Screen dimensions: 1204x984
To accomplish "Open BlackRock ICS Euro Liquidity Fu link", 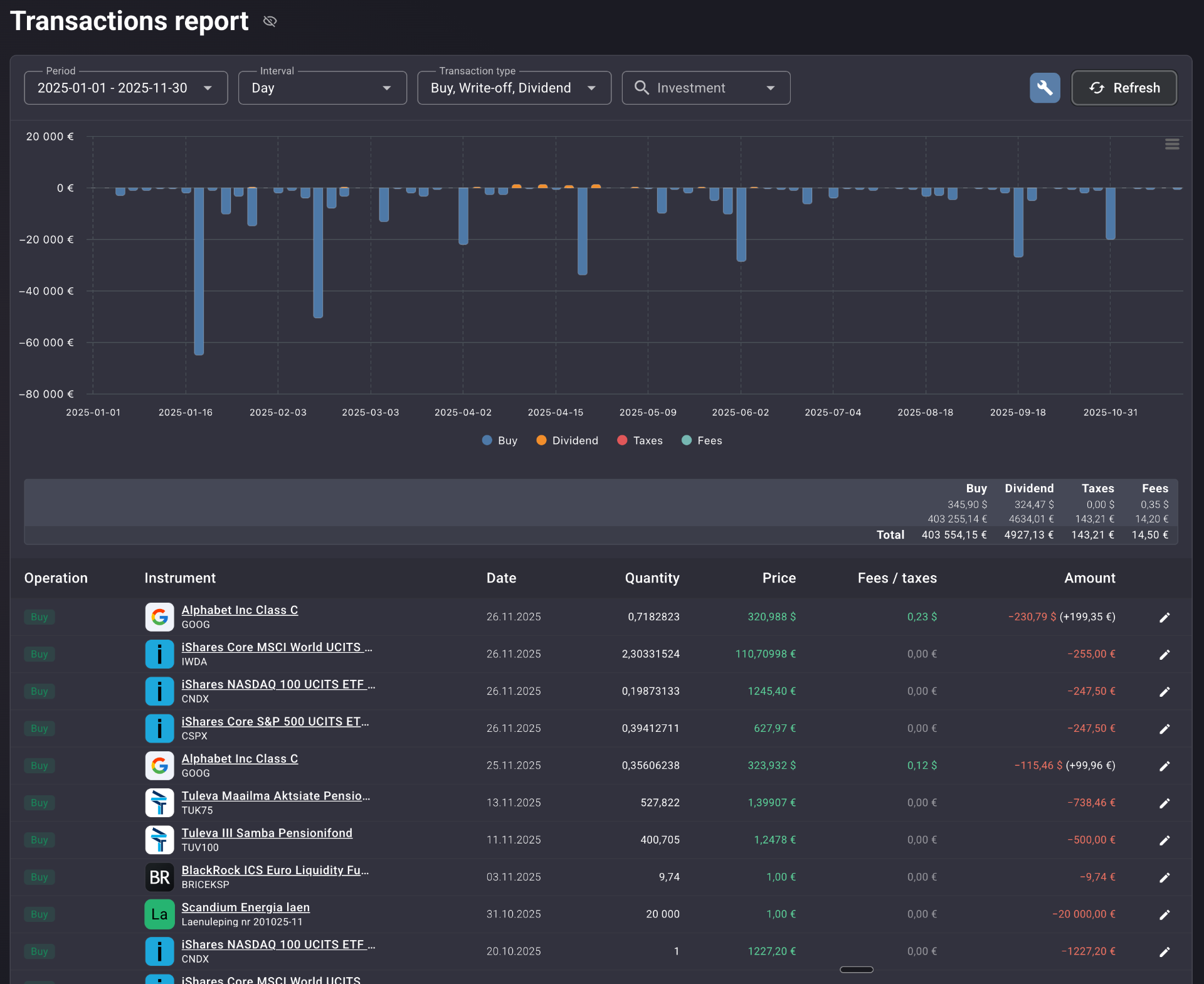I will (x=275, y=870).
